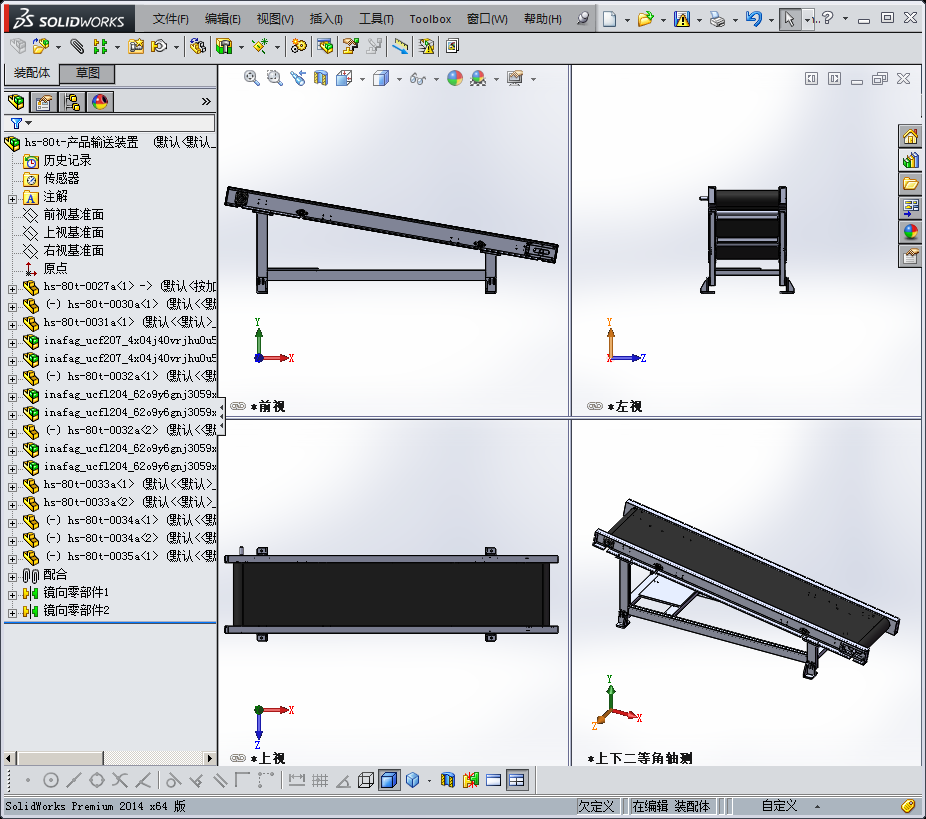The image size is (926, 819).
Task: Open the Toolbox menu
Action: [x=430, y=19]
